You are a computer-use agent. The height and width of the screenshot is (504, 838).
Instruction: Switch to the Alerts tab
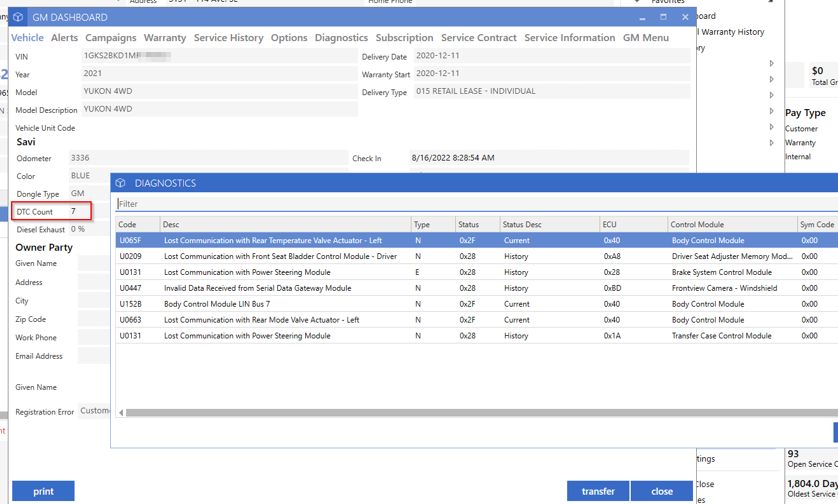click(64, 37)
